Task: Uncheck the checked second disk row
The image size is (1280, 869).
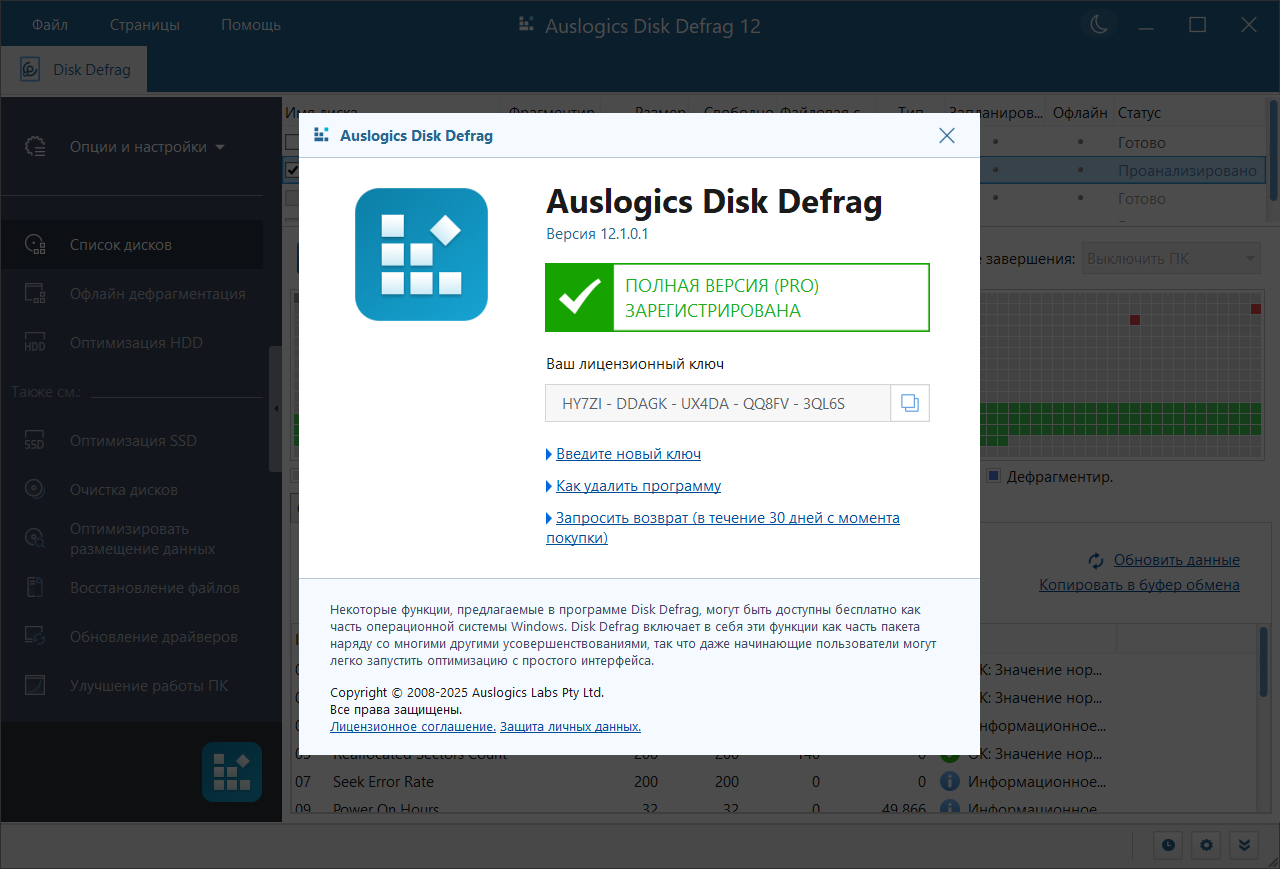Action: (292, 171)
